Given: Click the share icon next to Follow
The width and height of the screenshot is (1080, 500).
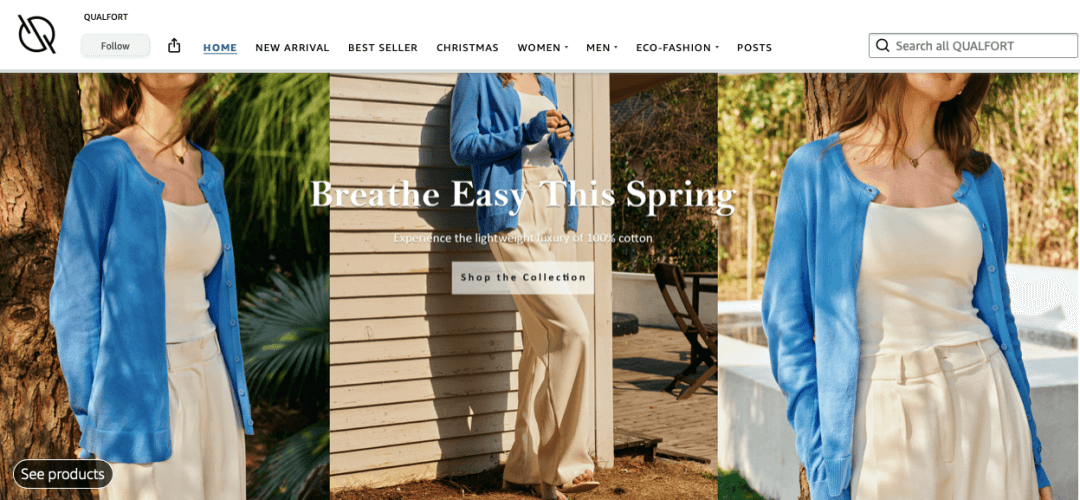Looking at the screenshot, I should (x=174, y=45).
